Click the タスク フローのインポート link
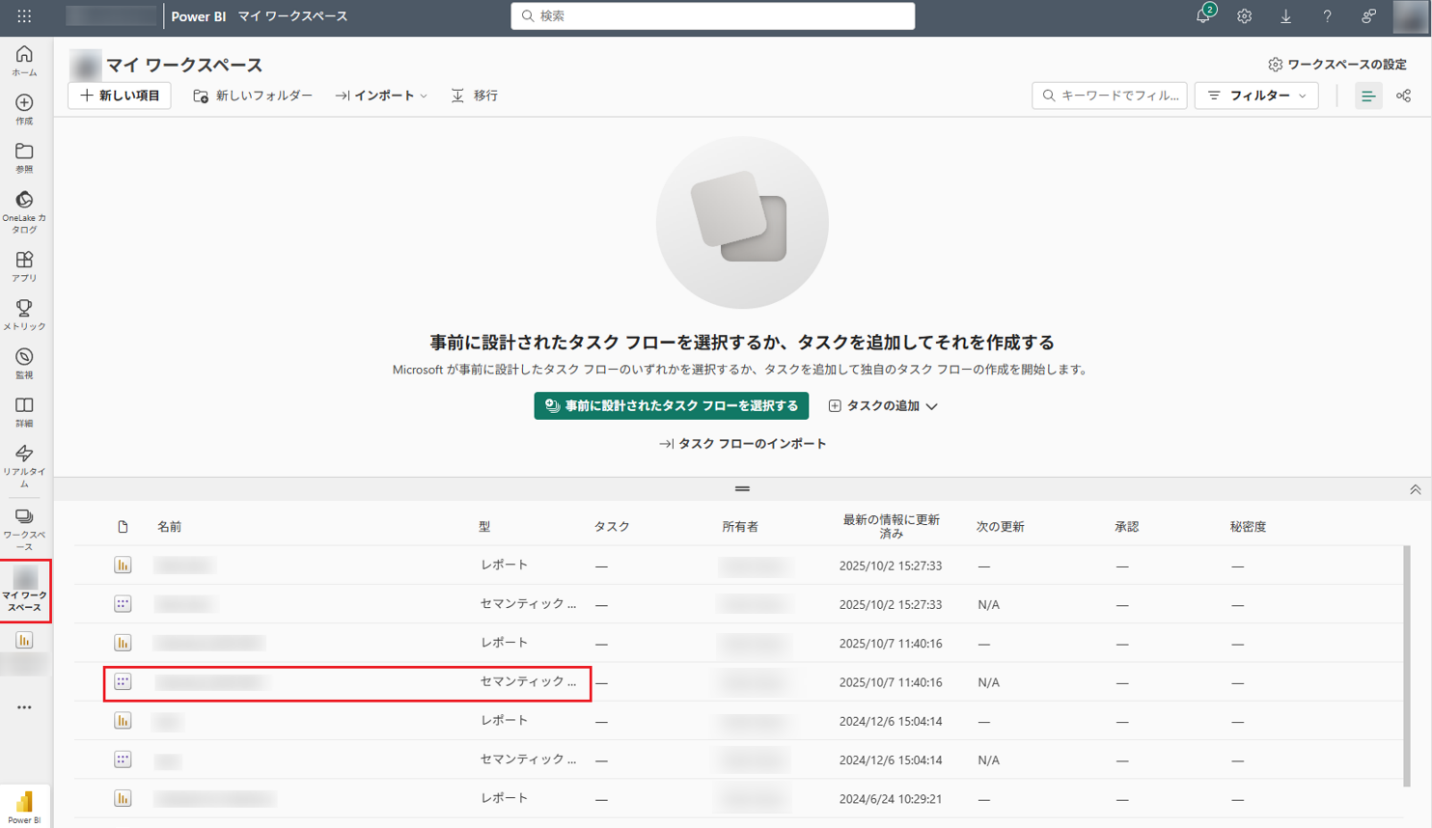The height and width of the screenshot is (828, 1432). 744,443
